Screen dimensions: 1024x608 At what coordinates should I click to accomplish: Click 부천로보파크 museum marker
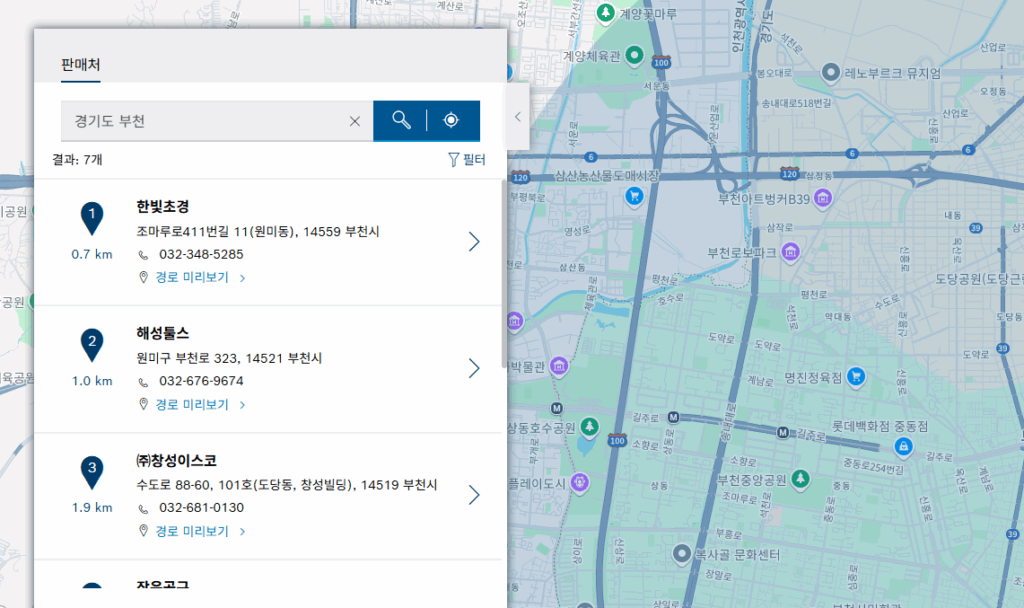(x=790, y=251)
